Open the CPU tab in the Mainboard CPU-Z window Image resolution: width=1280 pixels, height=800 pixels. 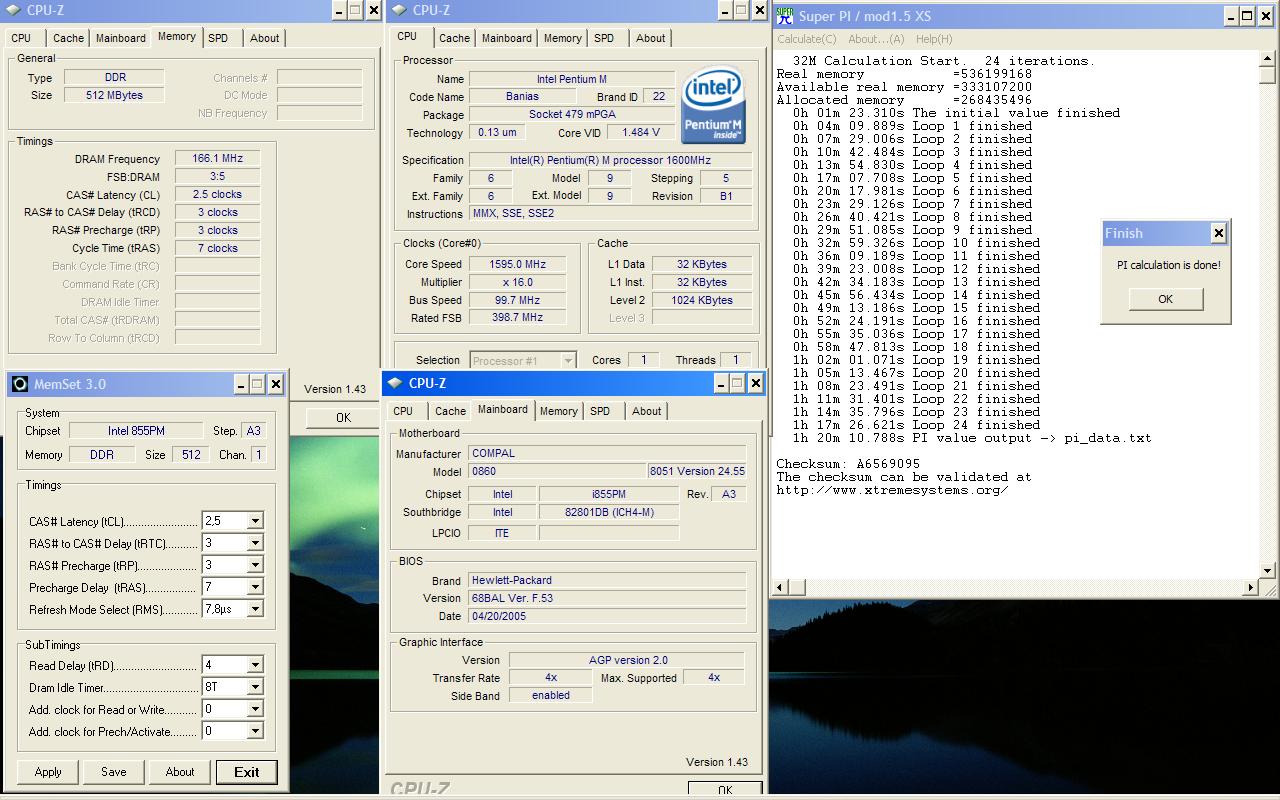[403, 411]
